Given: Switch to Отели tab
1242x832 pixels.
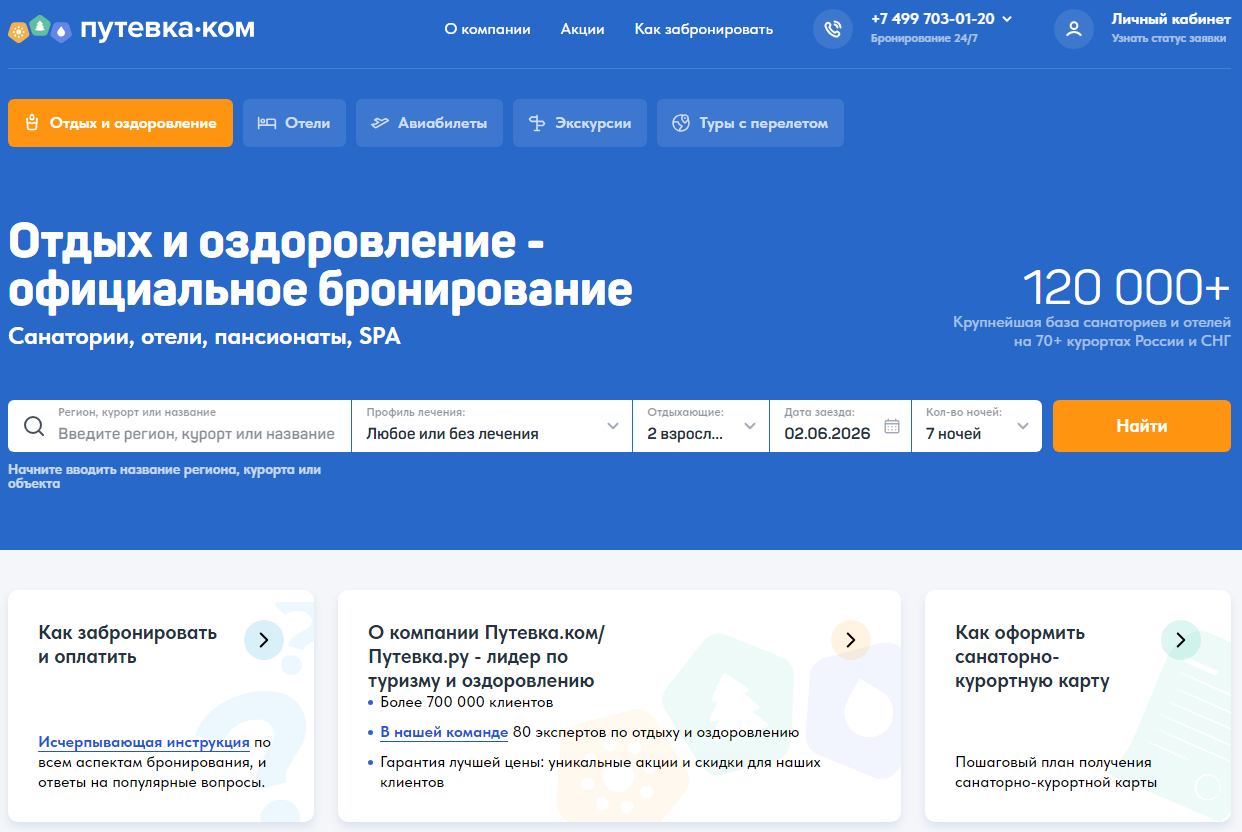Looking at the screenshot, I should click(294, 123).
